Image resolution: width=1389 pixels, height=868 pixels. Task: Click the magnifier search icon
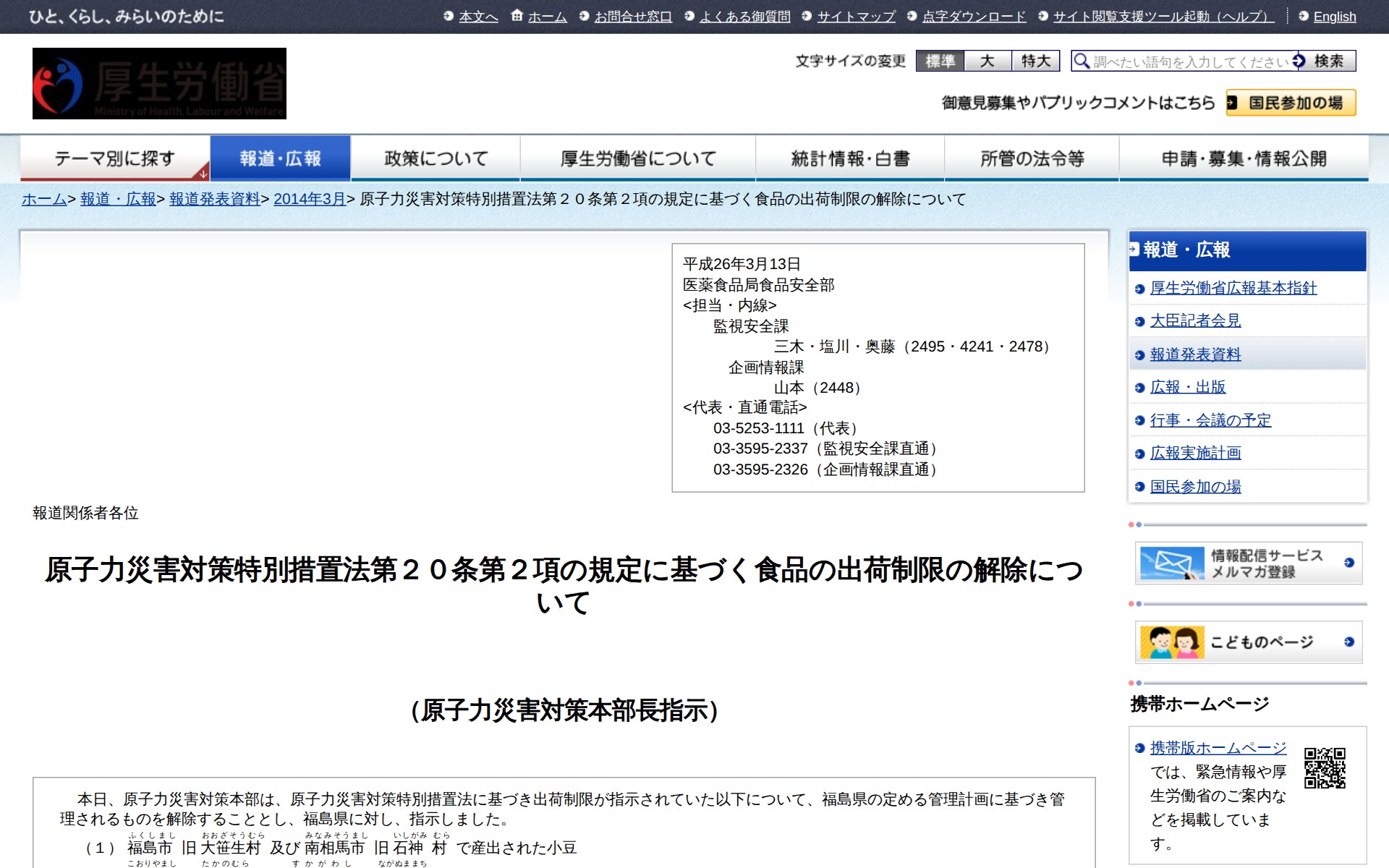[x=1082, y=61]
